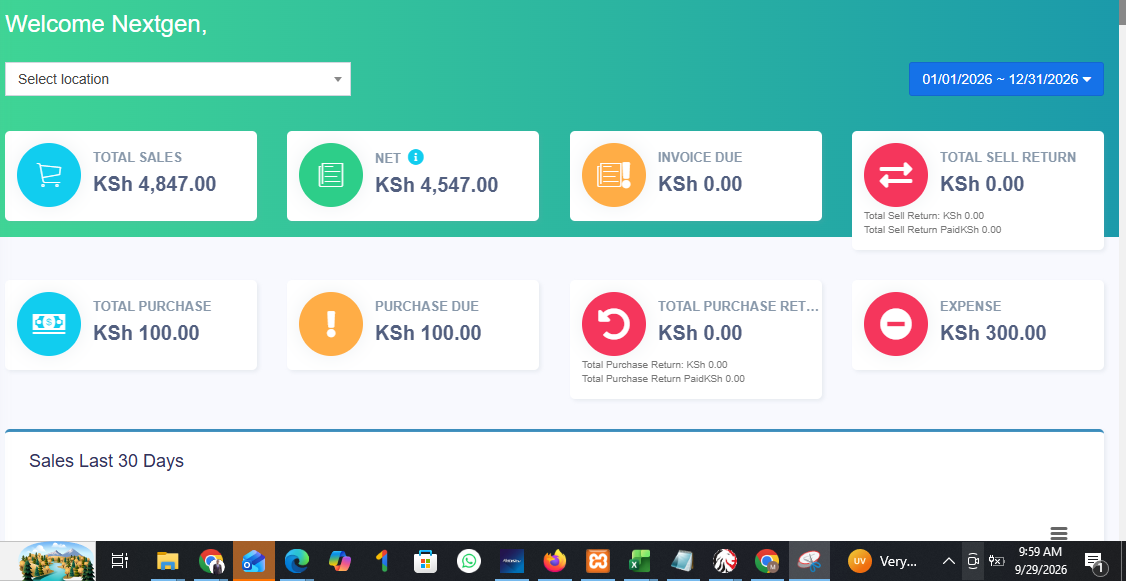Click the Total Sales shopping cart icon
This screenshot has width=1126, height=581.
pos(49,175)
